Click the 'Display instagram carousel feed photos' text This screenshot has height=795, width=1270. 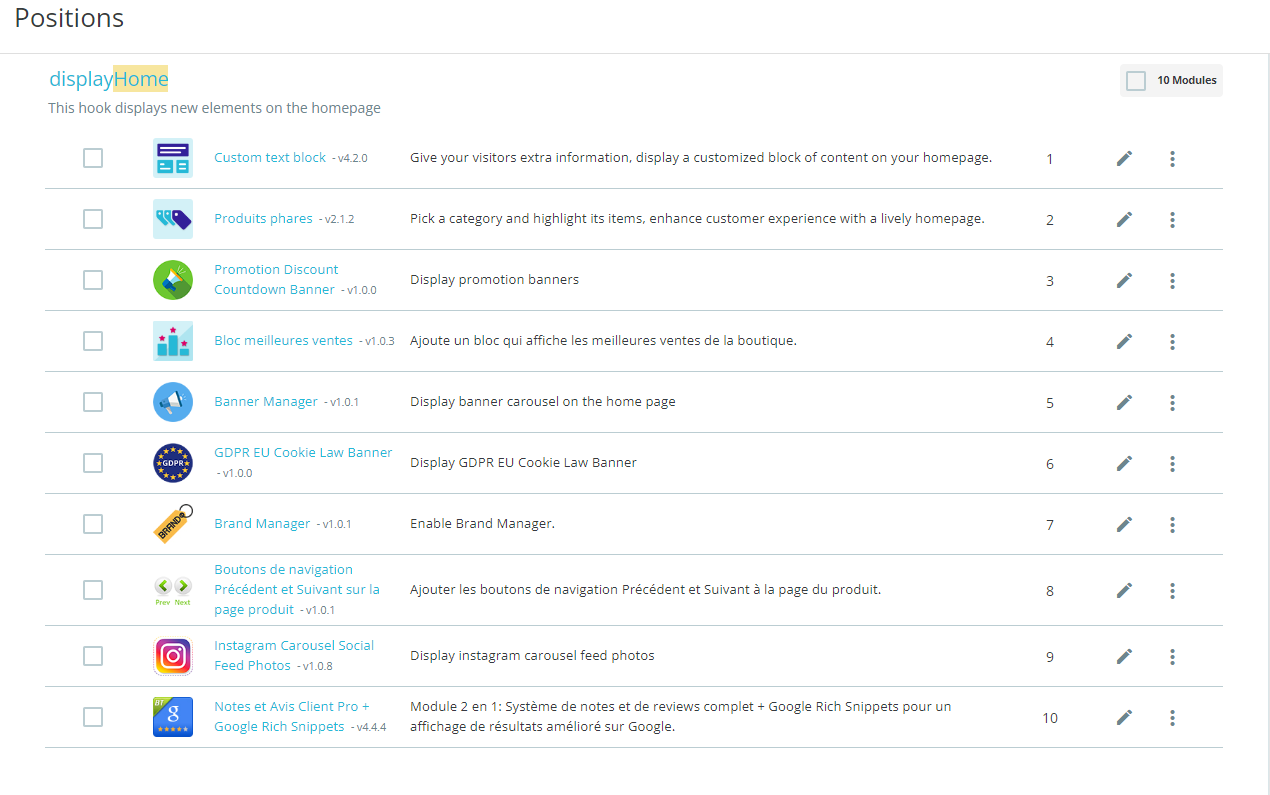click(532, 655)
